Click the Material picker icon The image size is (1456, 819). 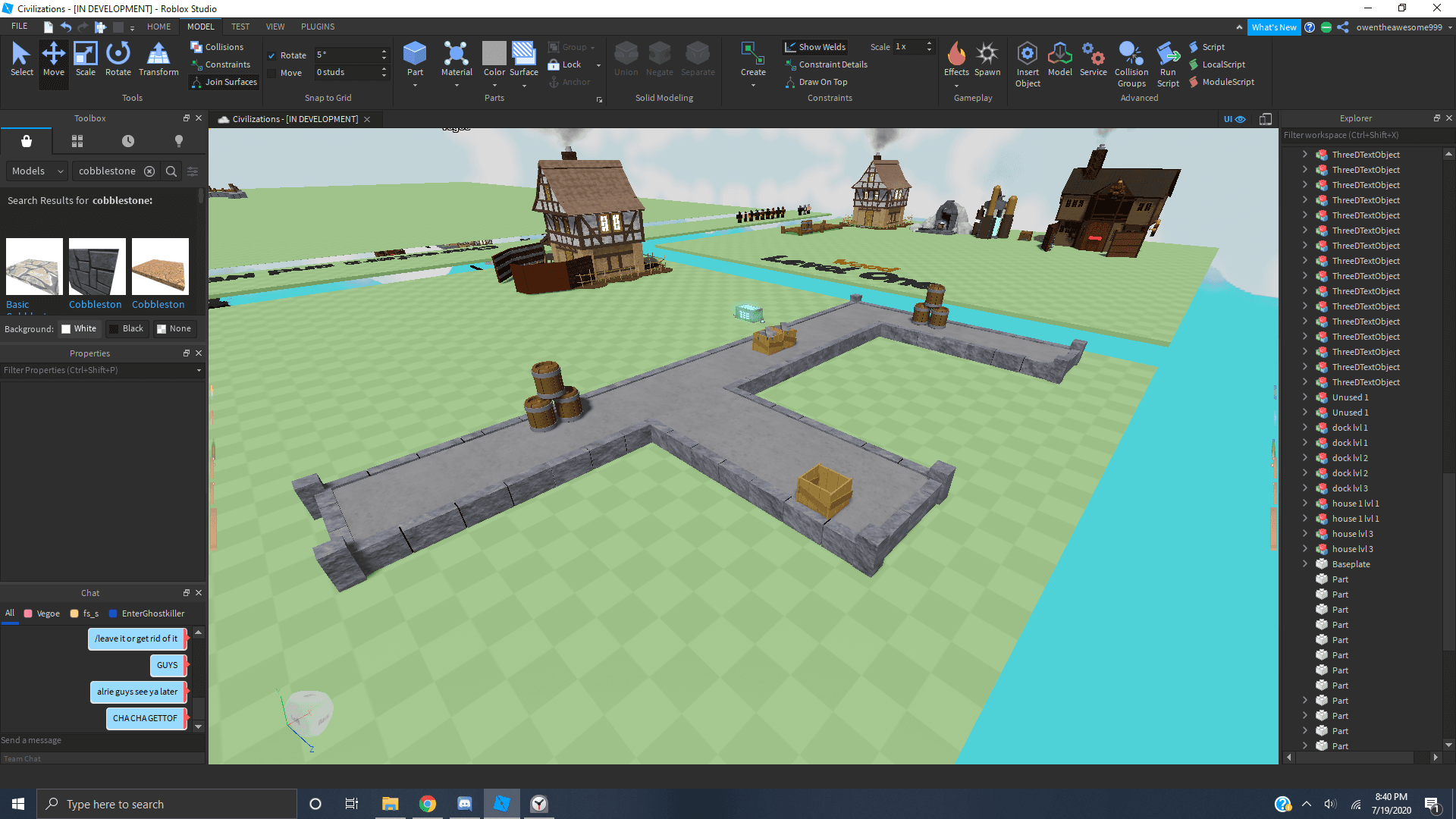pyautogui.click(x=457, y=55)
